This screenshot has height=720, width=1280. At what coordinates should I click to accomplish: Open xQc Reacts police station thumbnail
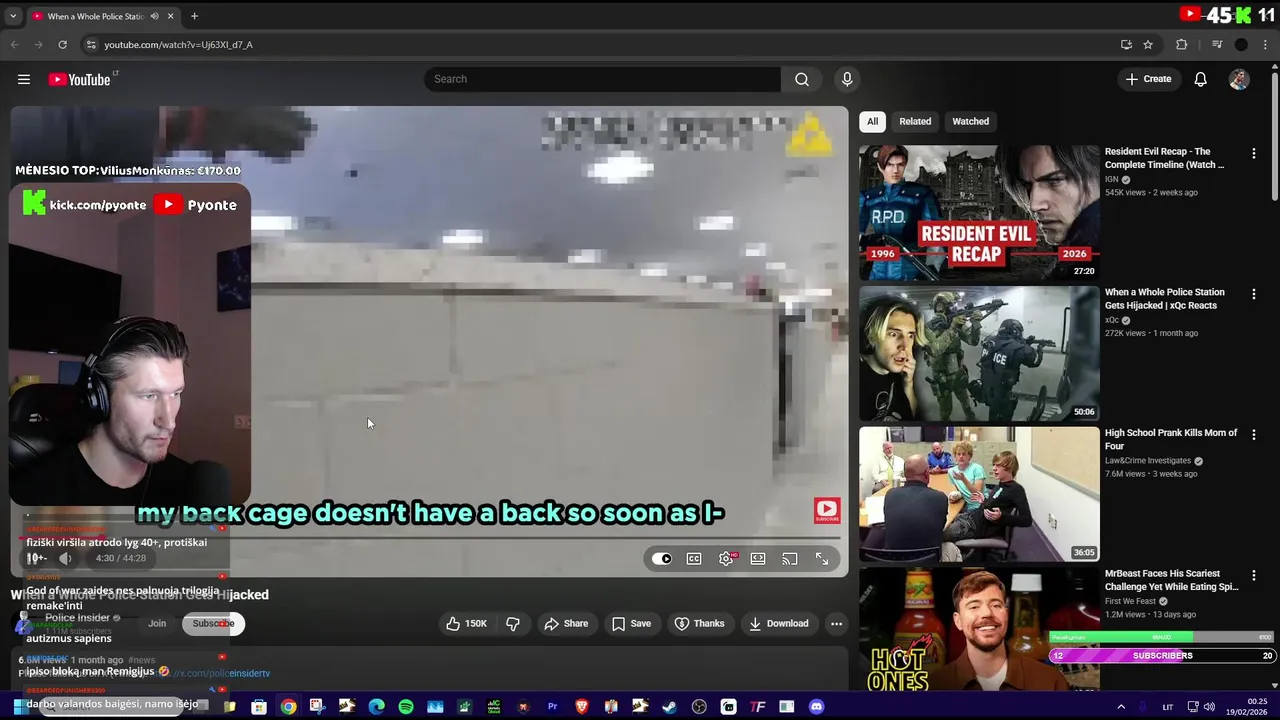(x=979, y=354)
